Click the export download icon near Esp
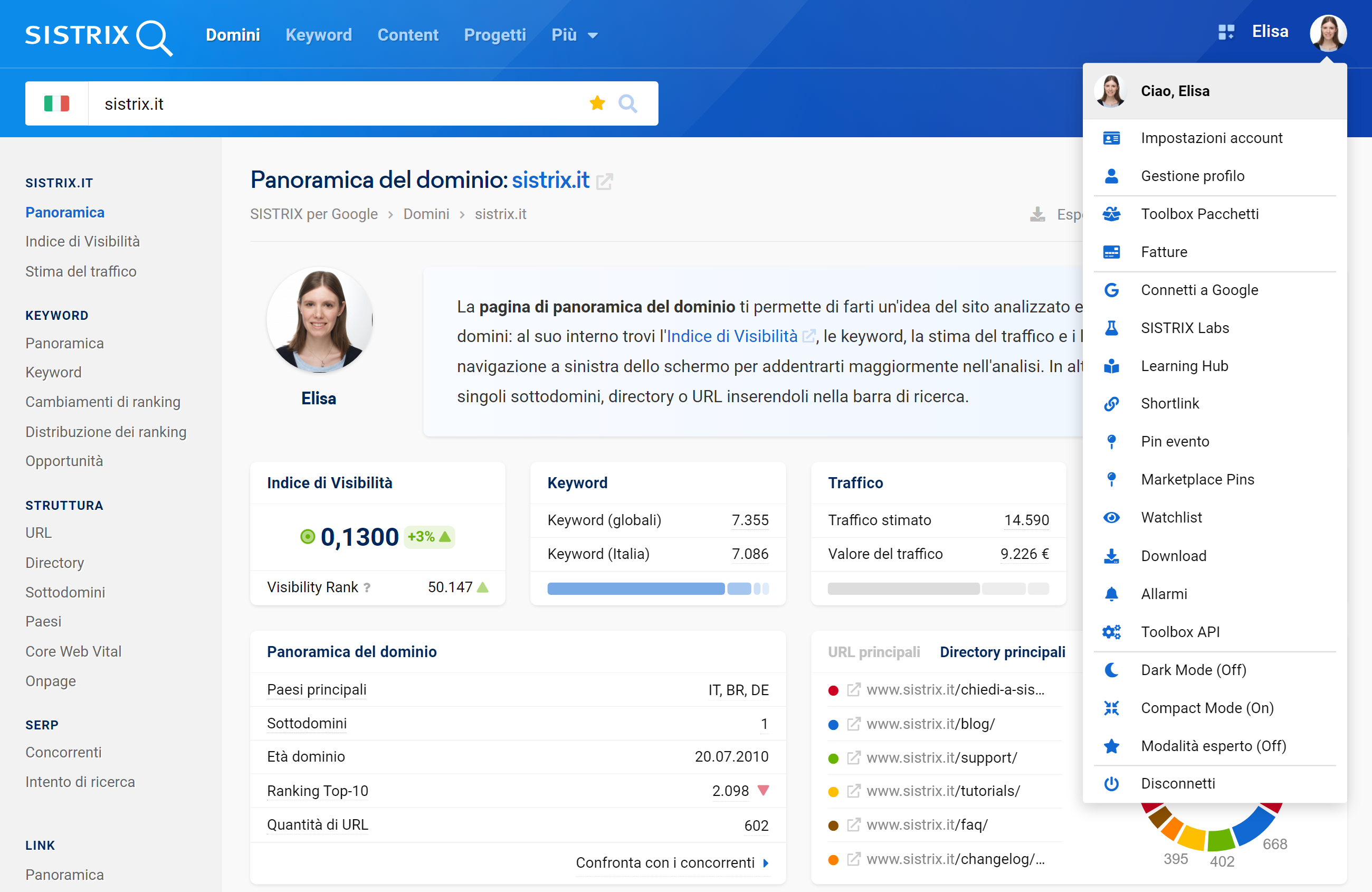Screen dimensions: 1372x892 1037,214
